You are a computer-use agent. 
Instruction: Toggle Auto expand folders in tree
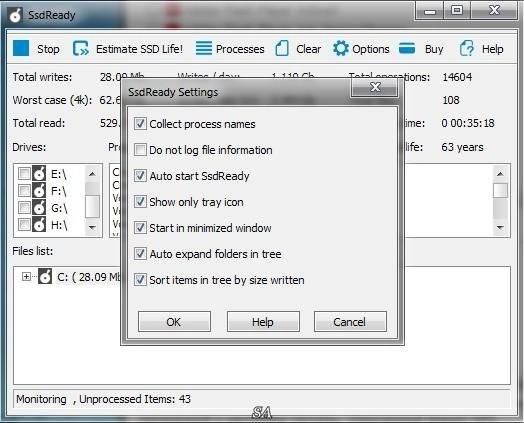click(x=140, y=254)
